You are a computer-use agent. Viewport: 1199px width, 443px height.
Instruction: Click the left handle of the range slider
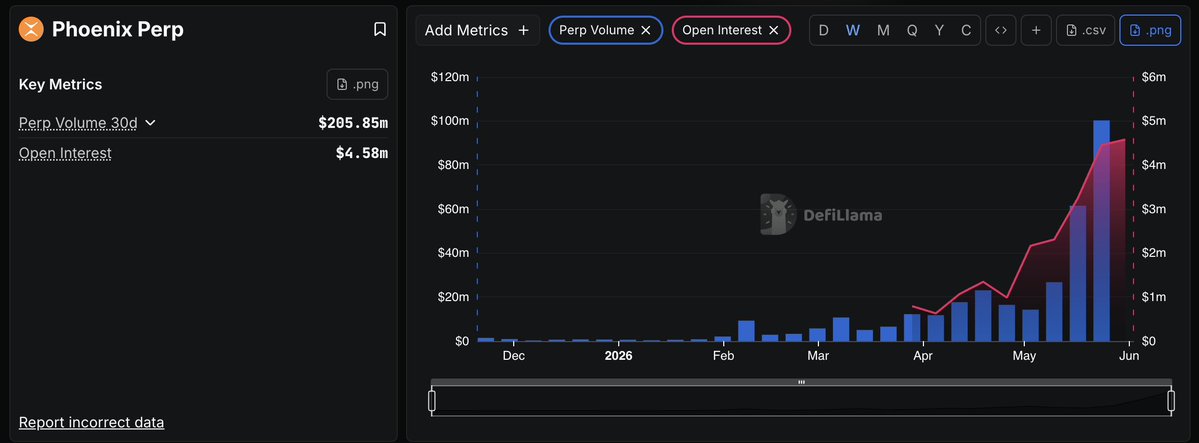431,401
